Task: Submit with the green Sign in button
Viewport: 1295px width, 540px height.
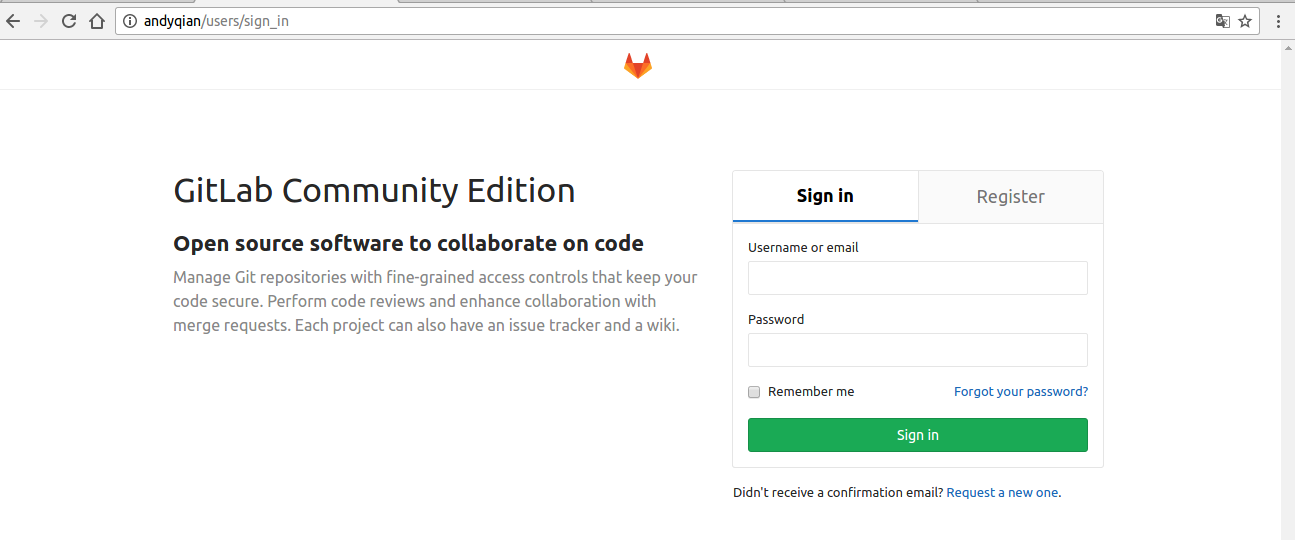Action: (x=918, y=435)
